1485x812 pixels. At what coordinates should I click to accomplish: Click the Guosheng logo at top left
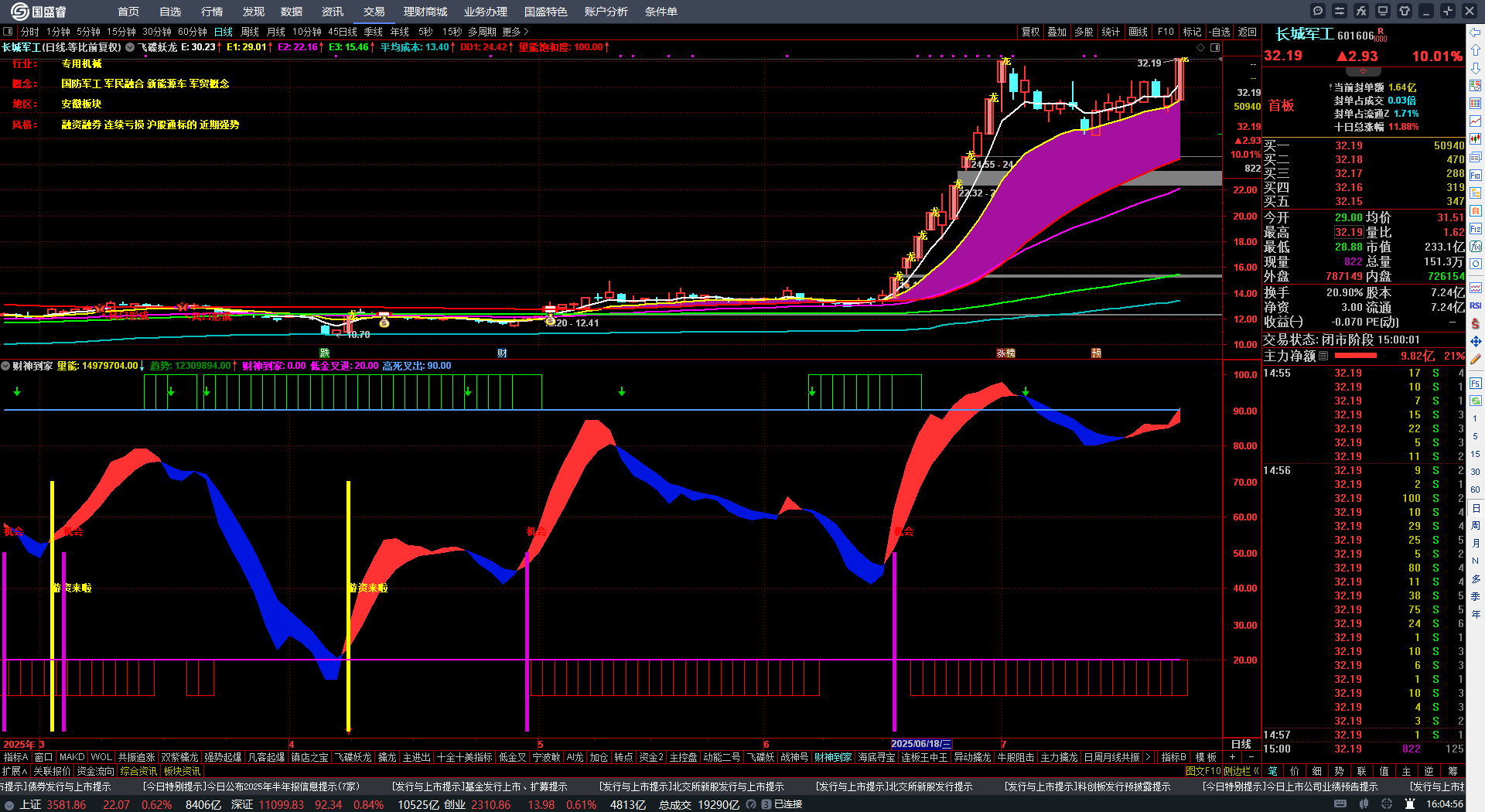(x=39, y=11)
